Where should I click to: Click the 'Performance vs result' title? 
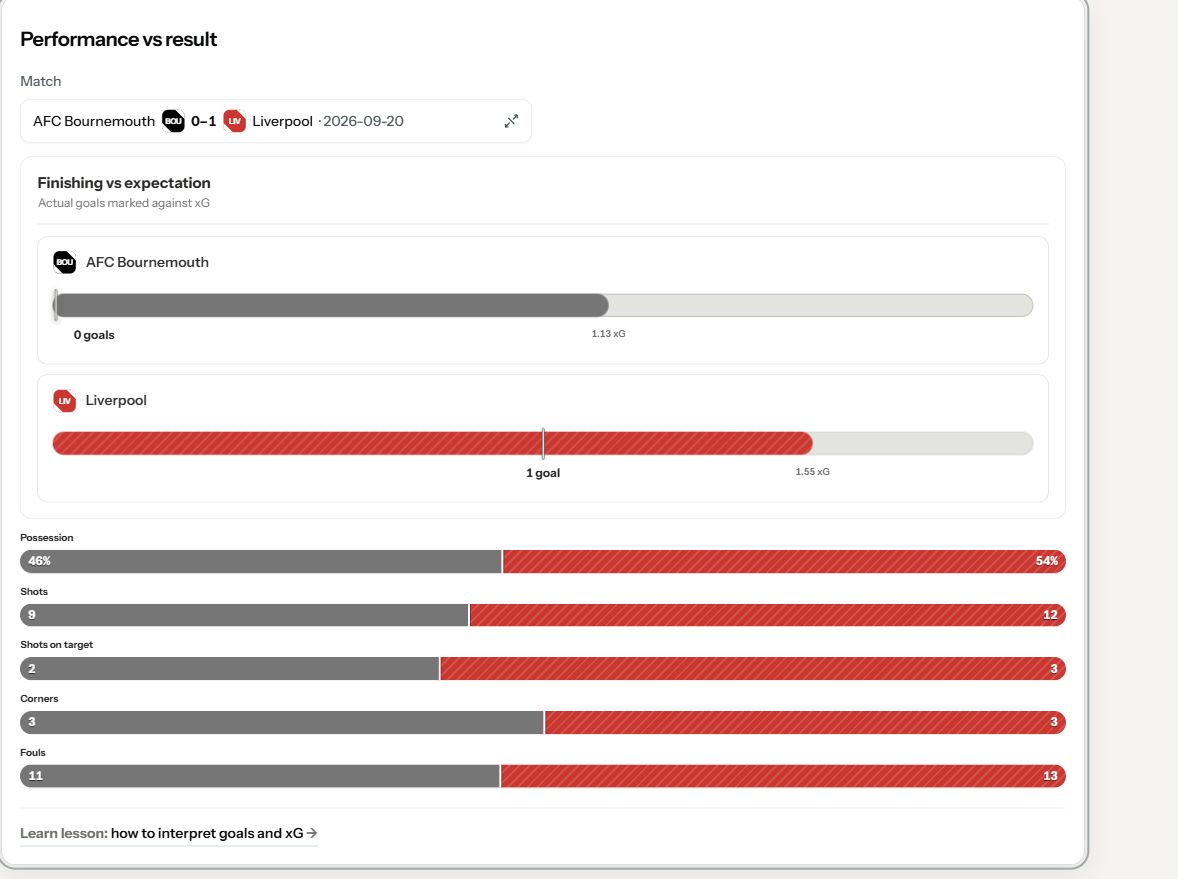[119, 39]
